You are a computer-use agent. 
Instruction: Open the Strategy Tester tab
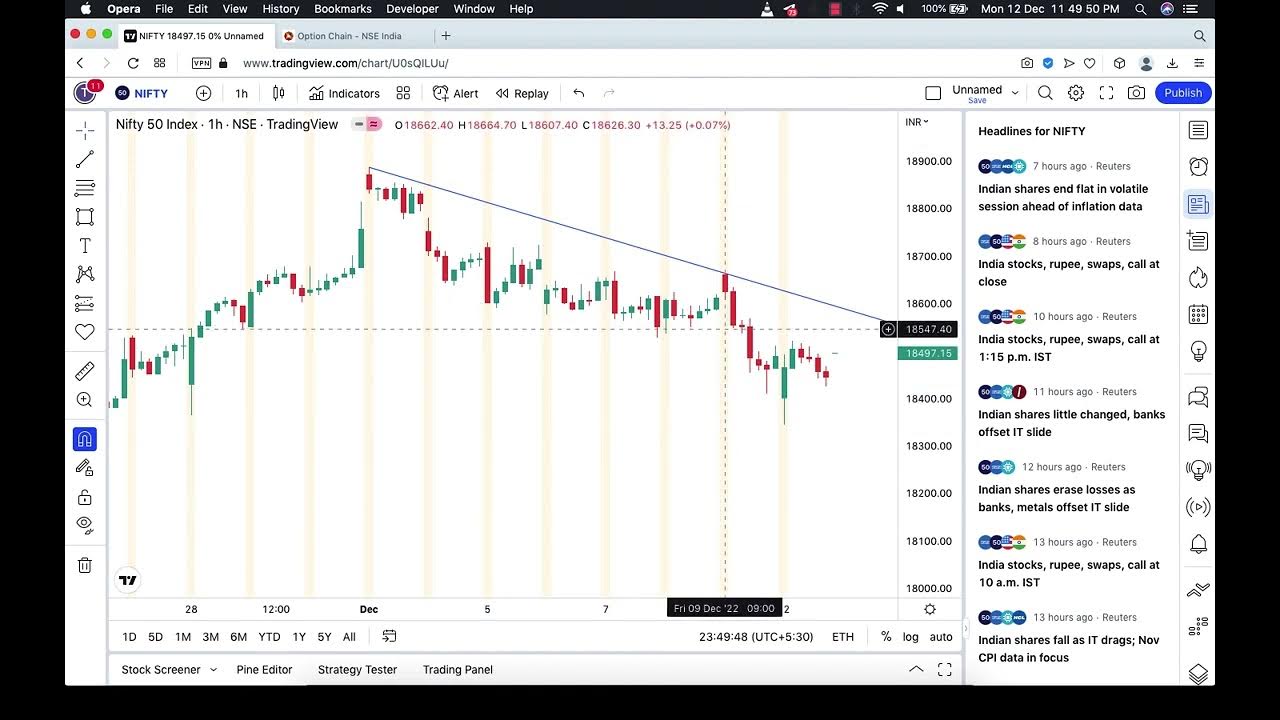(x=357, y=670)
